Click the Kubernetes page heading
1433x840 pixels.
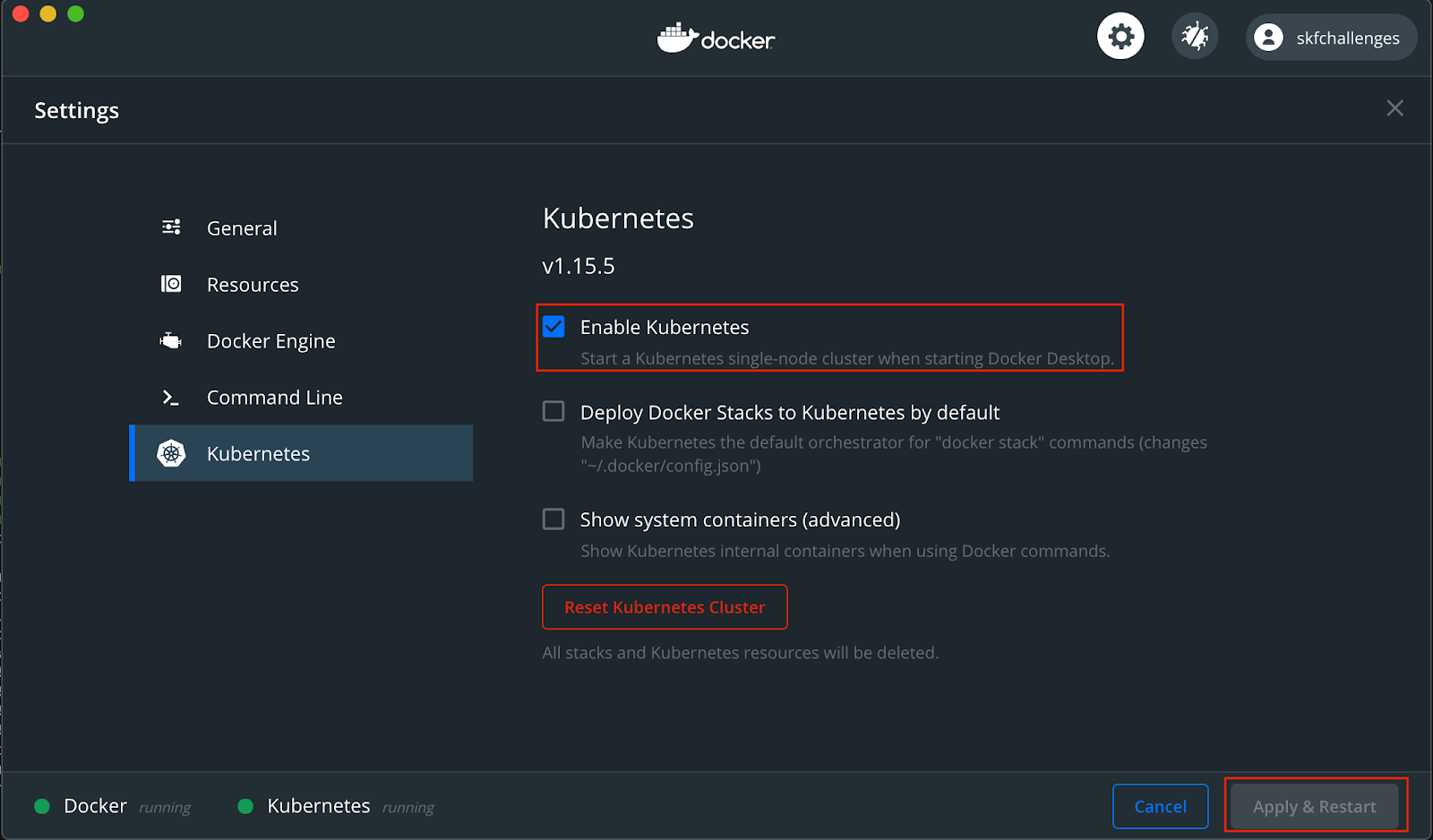(618, 219)
